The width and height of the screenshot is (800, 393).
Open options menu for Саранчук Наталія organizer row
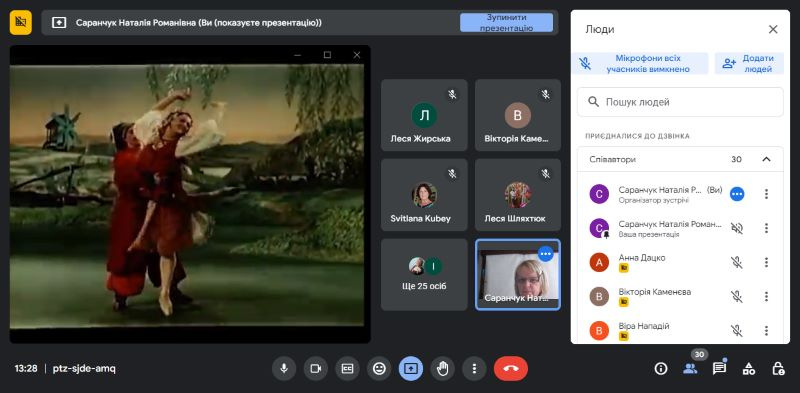pos(766,194)
